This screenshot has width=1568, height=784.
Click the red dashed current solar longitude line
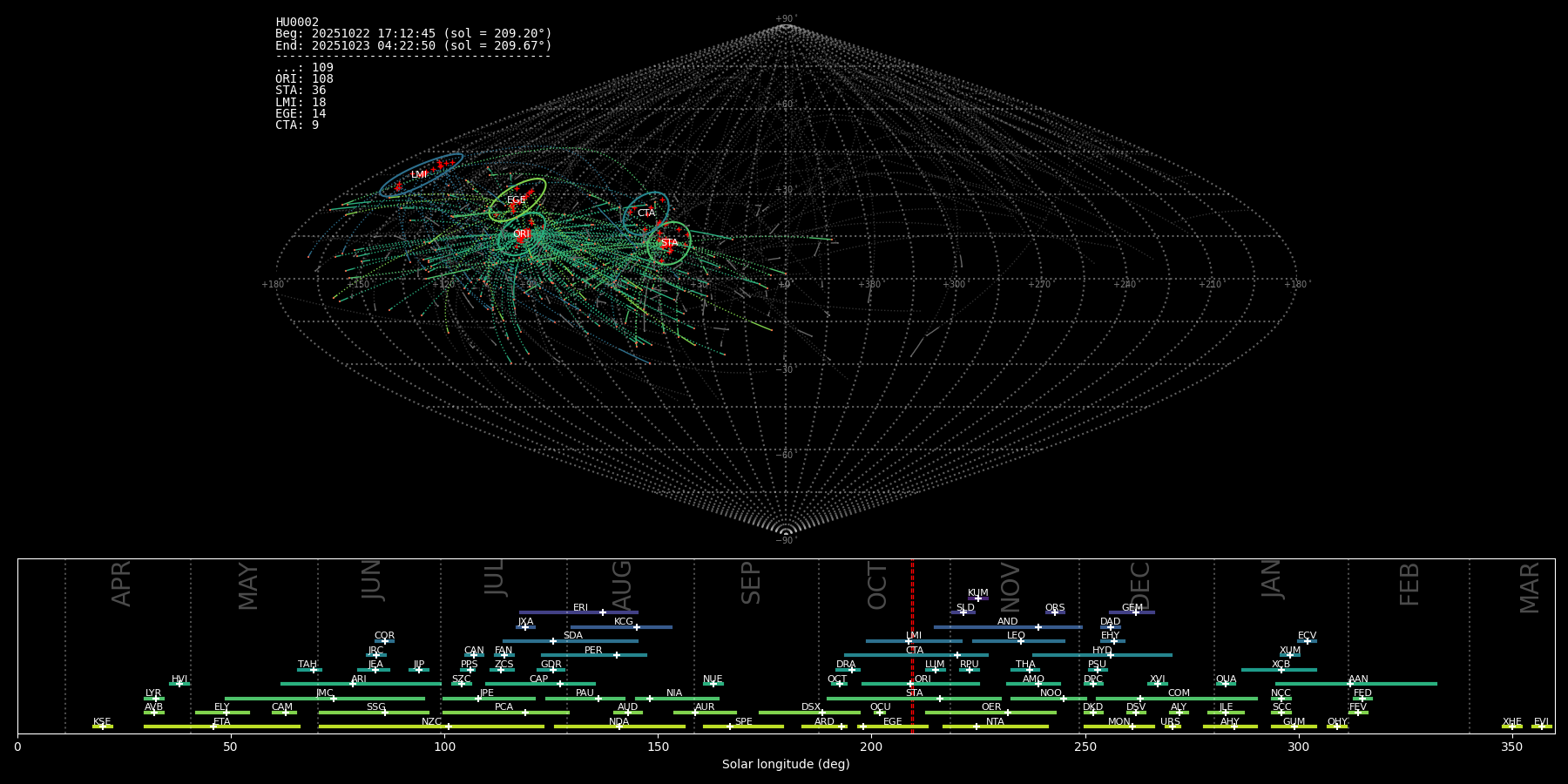[x=912, y=645]
